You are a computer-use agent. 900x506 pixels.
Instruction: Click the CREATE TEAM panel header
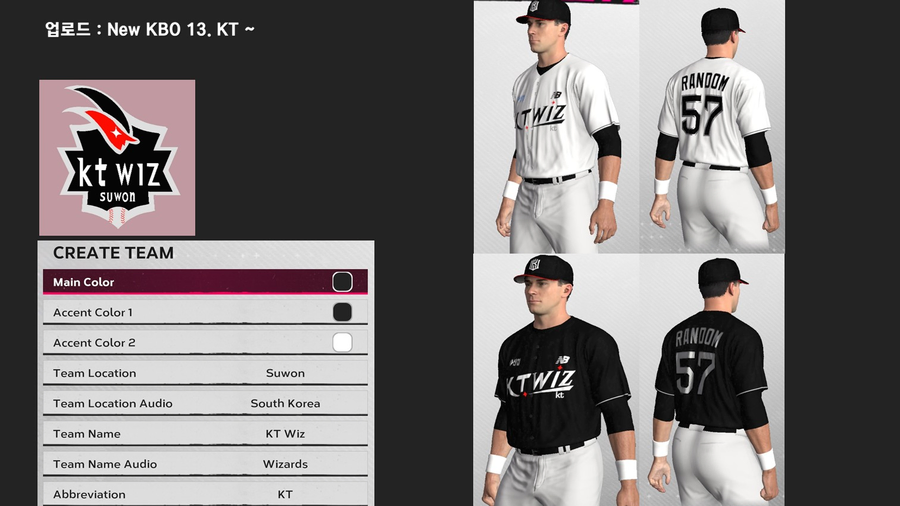(113, 253)
